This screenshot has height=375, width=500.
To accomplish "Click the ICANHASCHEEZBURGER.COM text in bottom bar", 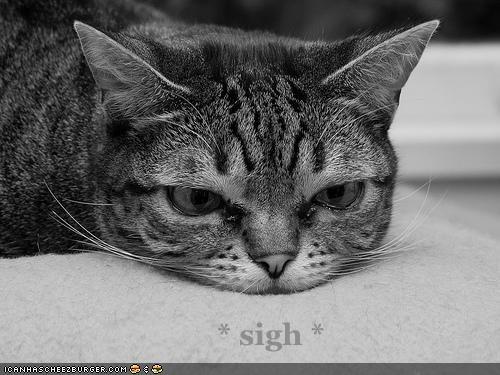I will (x=66, y=369).
